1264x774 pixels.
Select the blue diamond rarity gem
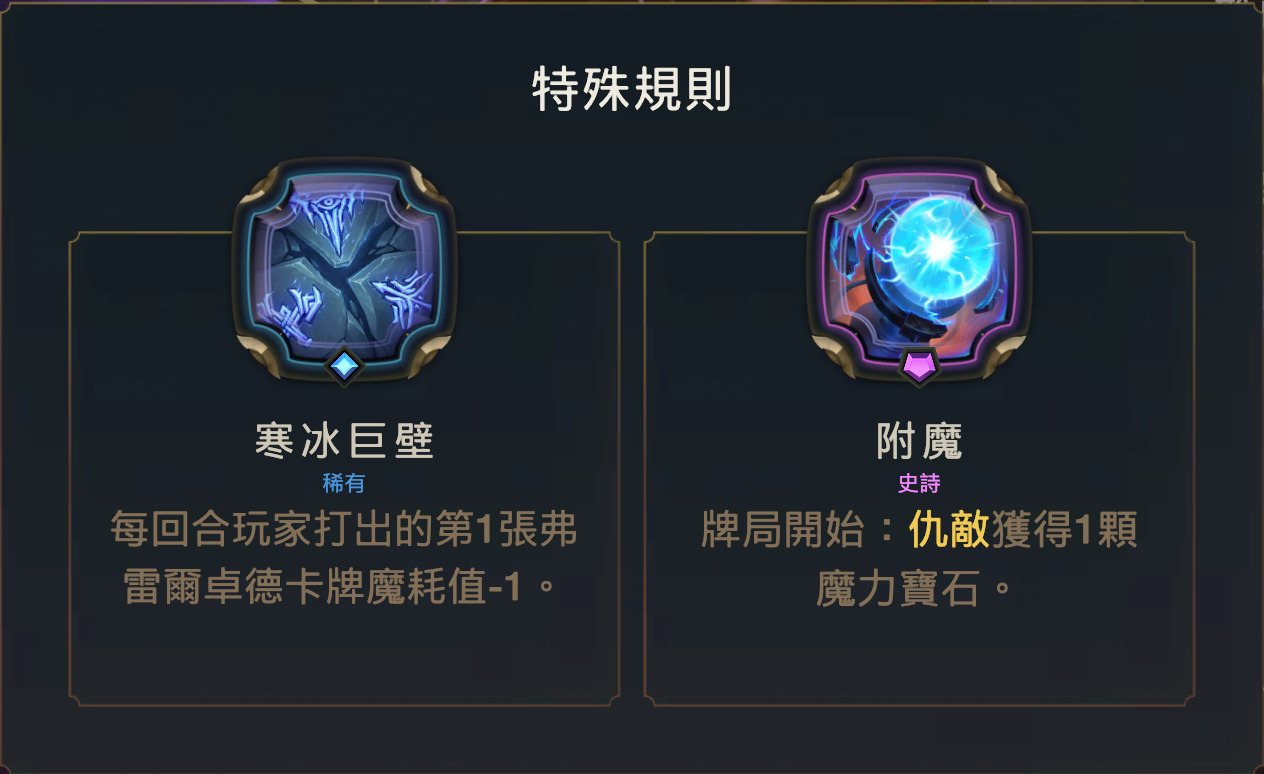344,366
